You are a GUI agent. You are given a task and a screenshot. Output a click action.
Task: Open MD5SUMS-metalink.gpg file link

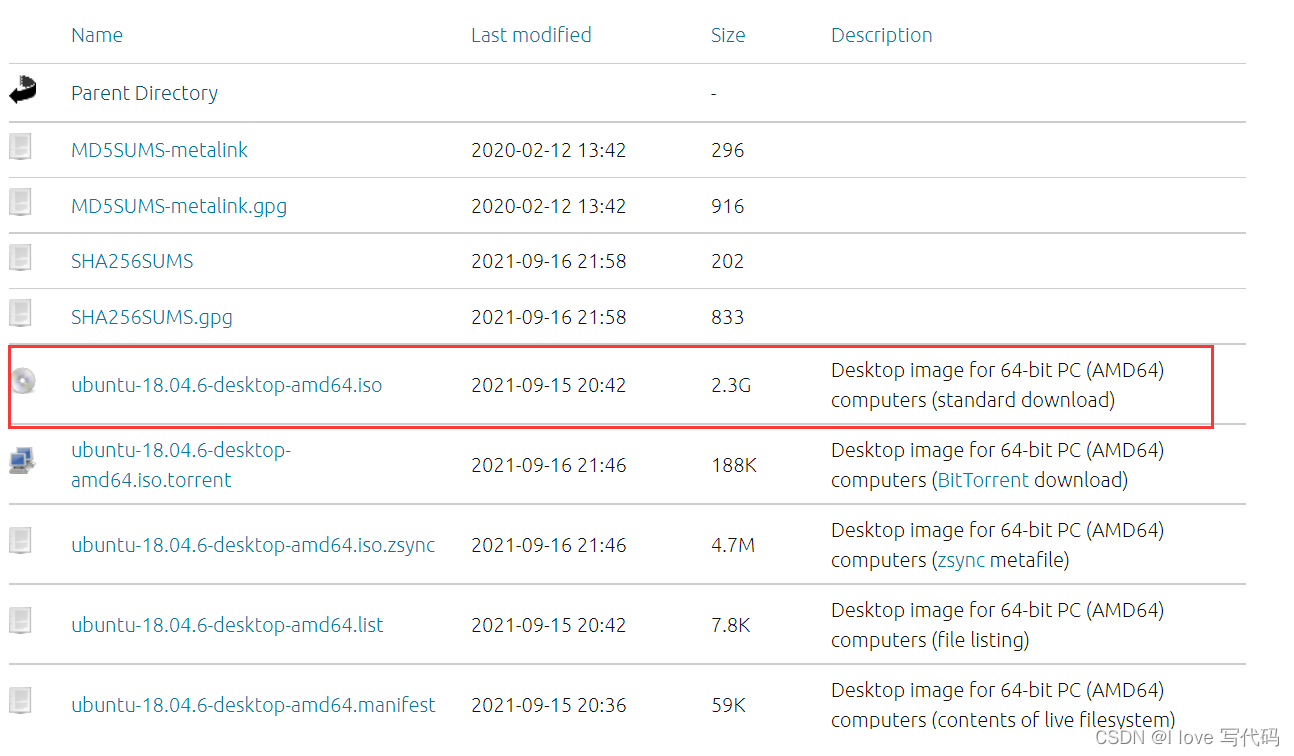[x=179, y=206]
